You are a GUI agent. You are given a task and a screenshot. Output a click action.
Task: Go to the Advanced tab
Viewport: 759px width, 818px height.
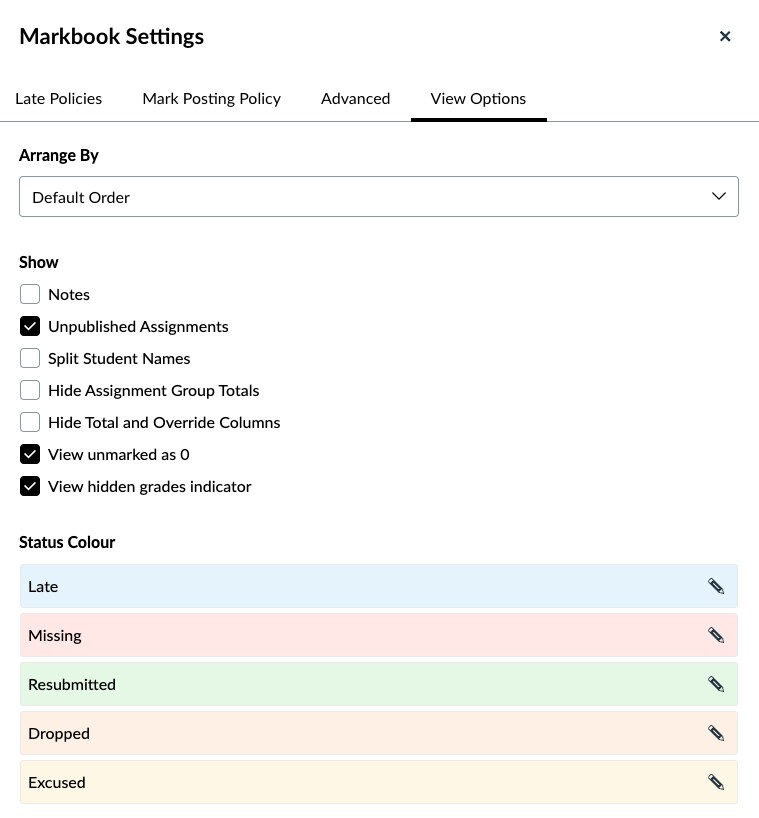pyautogui.click(x=355, y=99)
